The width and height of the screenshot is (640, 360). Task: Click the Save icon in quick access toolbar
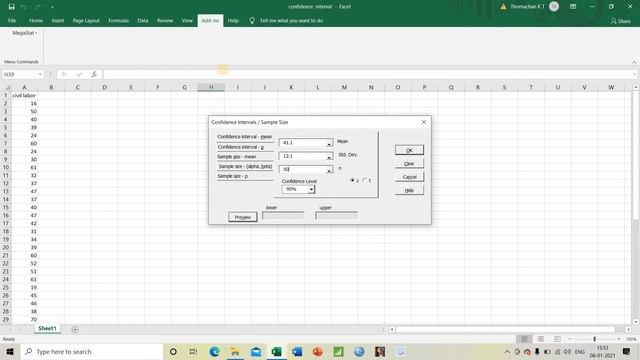click(x=11, y=7)
